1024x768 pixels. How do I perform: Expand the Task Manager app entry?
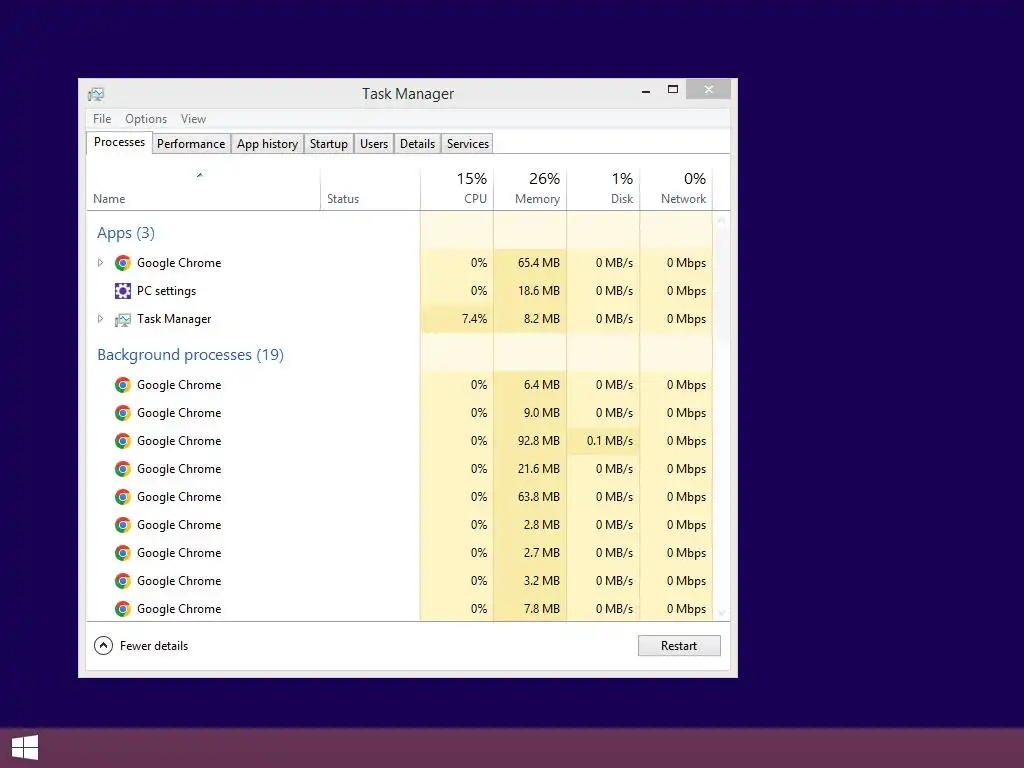click(x=100, y=319)
